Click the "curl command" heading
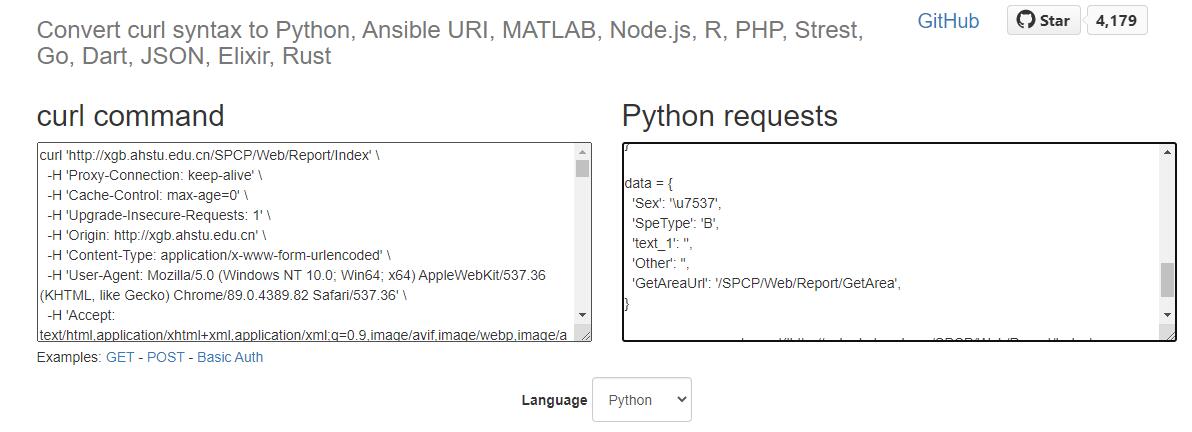Image resolution: width=1192 pixels, height=432 pixels. (x=130, y=116)
